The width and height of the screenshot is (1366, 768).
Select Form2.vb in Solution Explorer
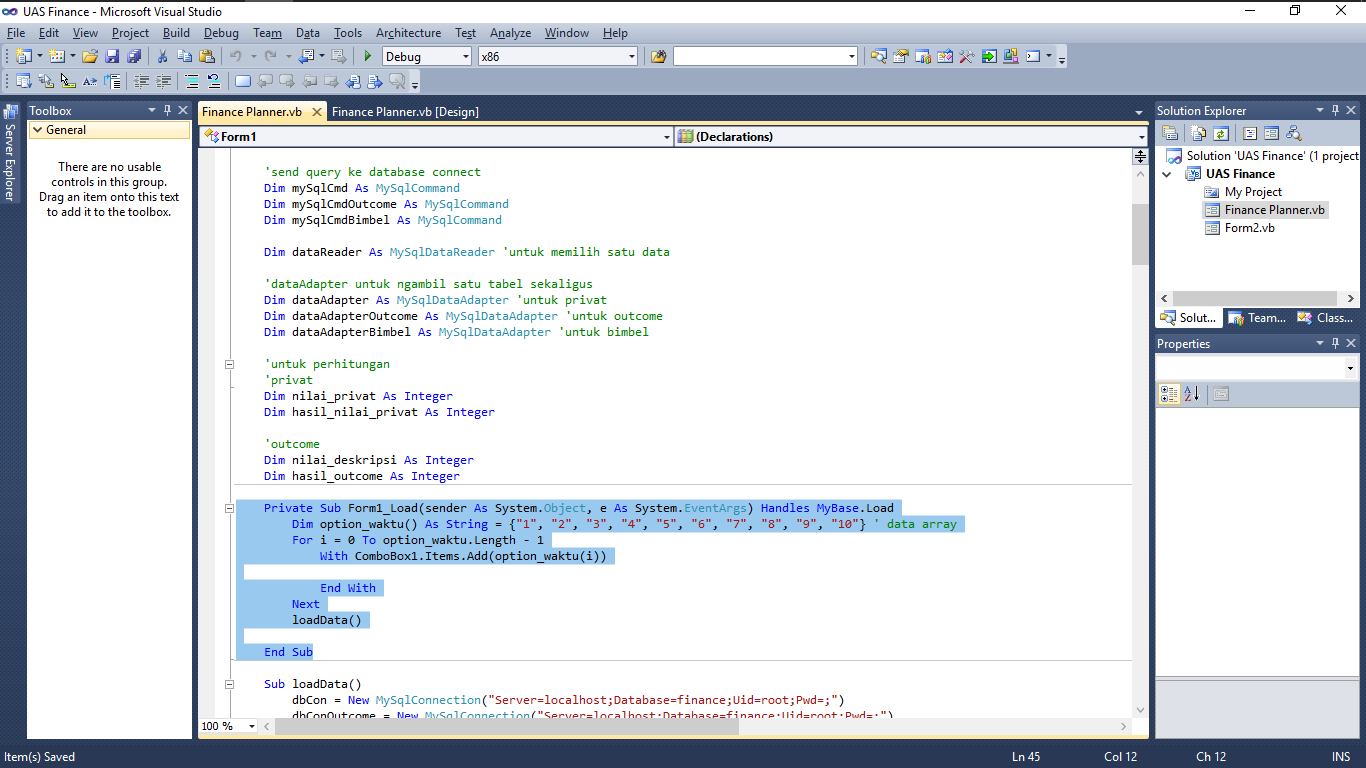1249,228
